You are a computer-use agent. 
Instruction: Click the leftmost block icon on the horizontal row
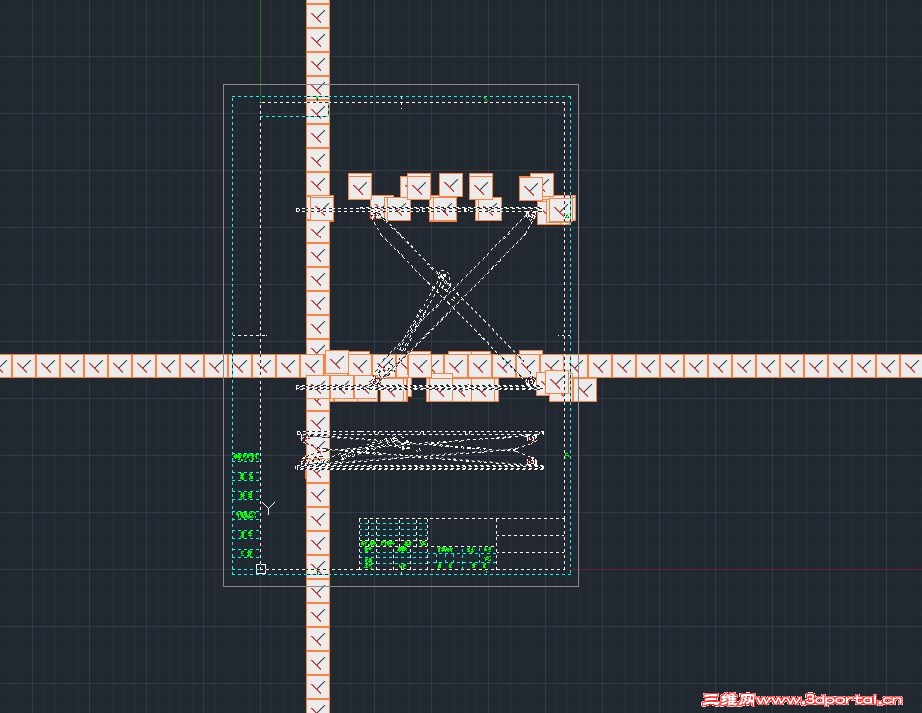tap(8, 366)
